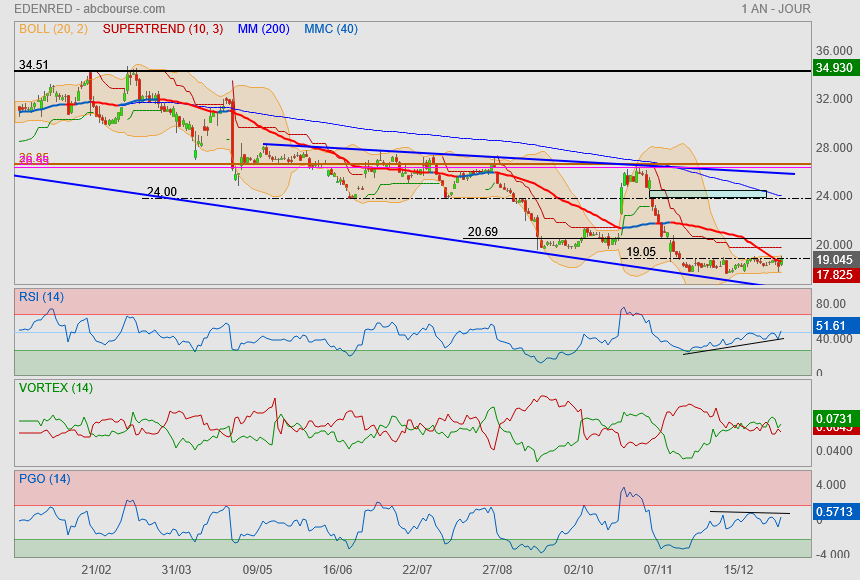This screenshot has width=860, height=580.
Task: Click the grey 19.045 current price tag
Action: click(x=833, y=259)
